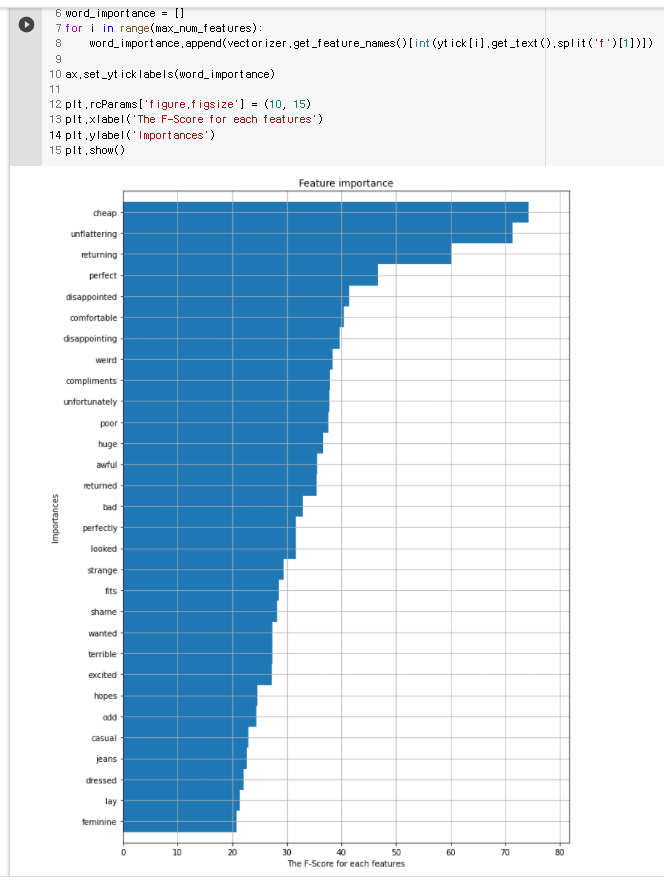Click the x-axis tick label 70
The width and height of the screenshot is (664, 881).
(x=505, y=852)
